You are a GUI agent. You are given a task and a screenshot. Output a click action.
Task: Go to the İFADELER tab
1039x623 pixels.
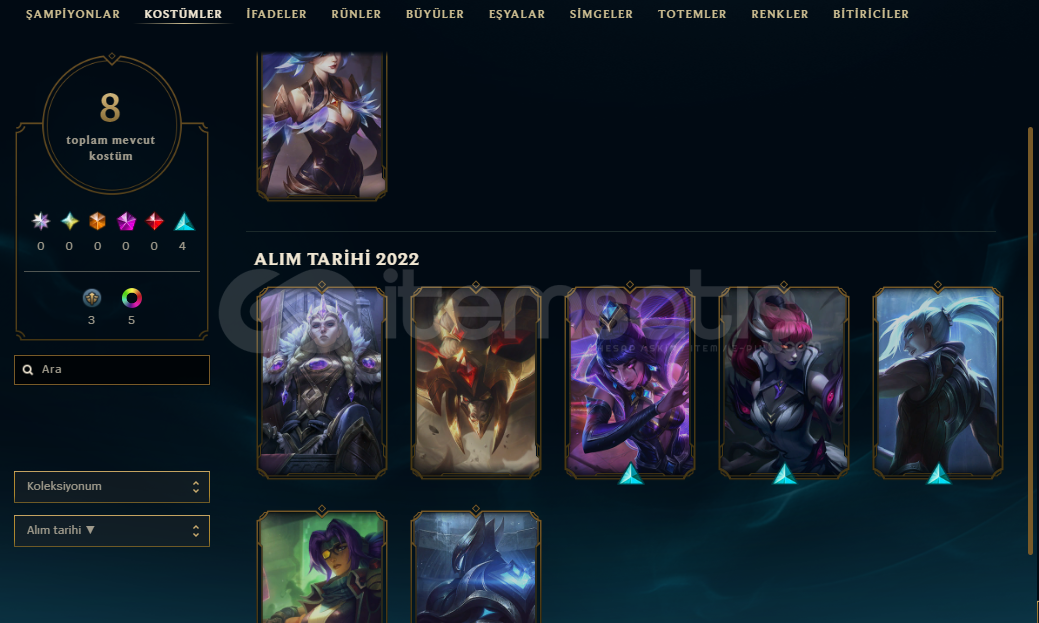[x=276, y=14]
